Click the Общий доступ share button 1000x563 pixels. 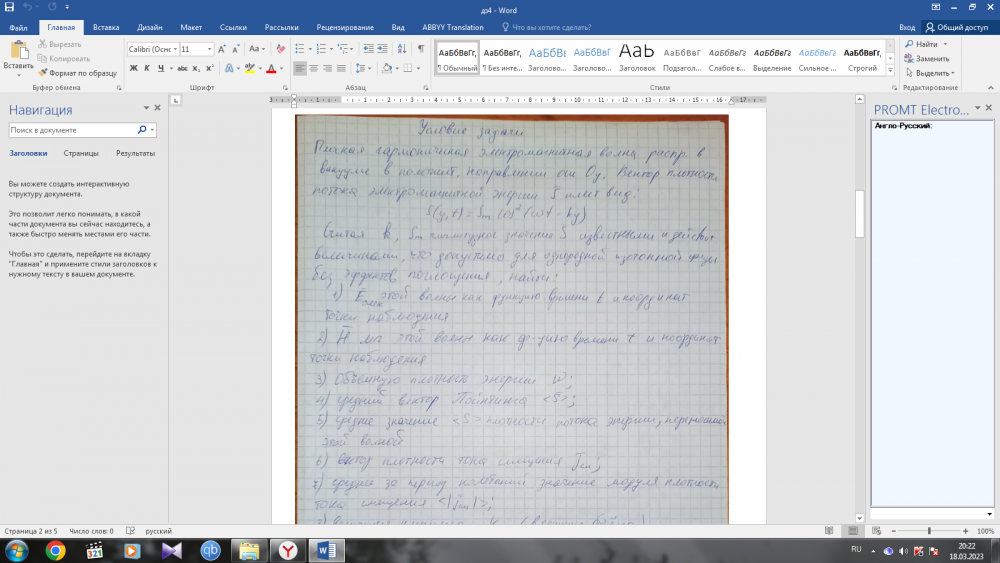tap(957, 28)
